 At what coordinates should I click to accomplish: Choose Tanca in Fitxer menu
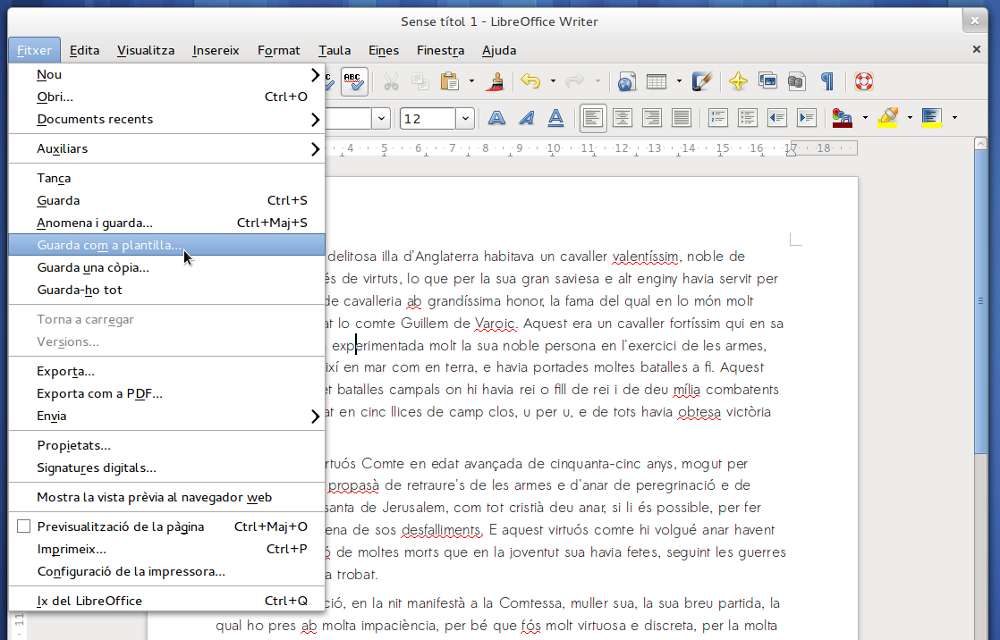(167, 178)
